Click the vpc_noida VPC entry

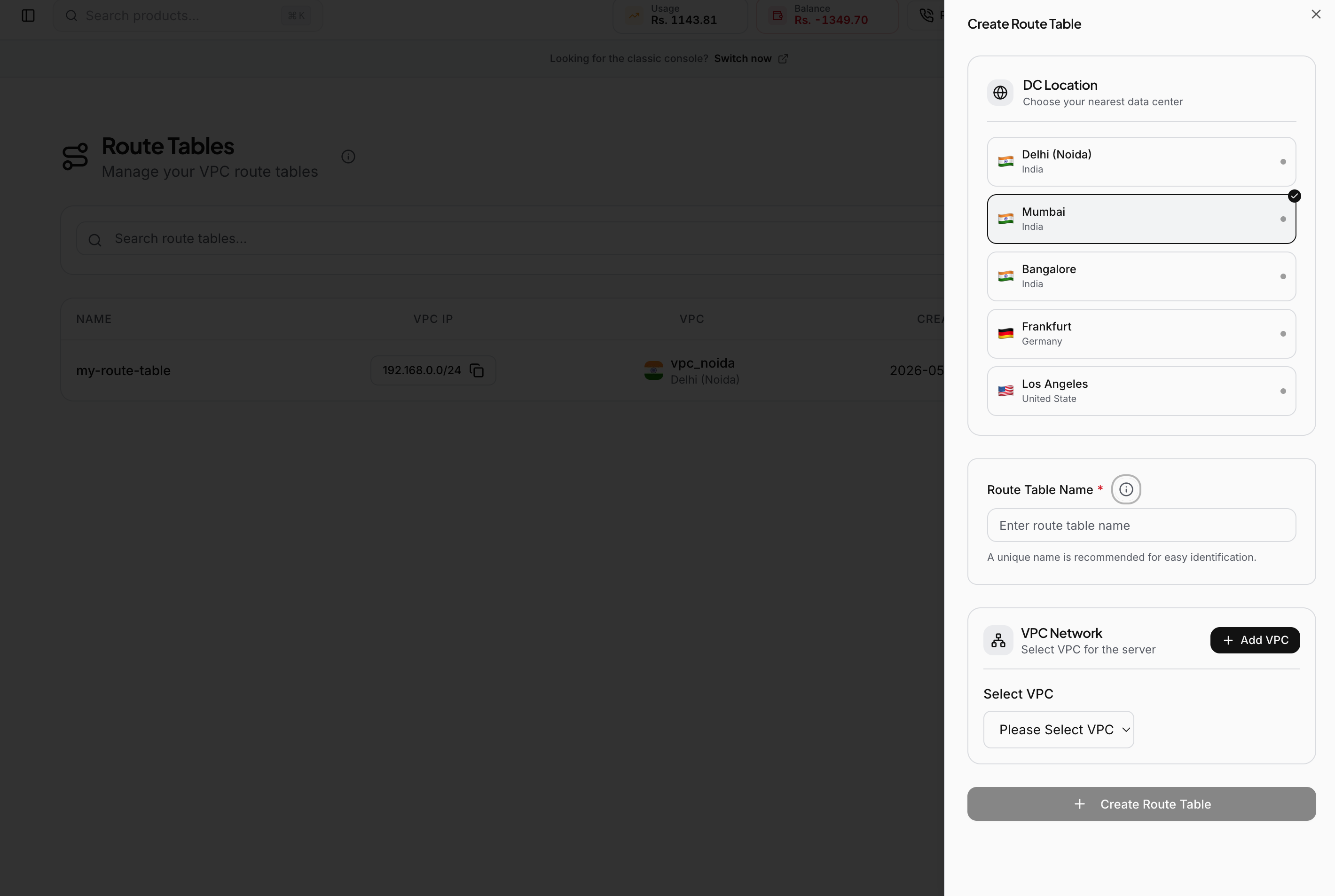(691, 370)
